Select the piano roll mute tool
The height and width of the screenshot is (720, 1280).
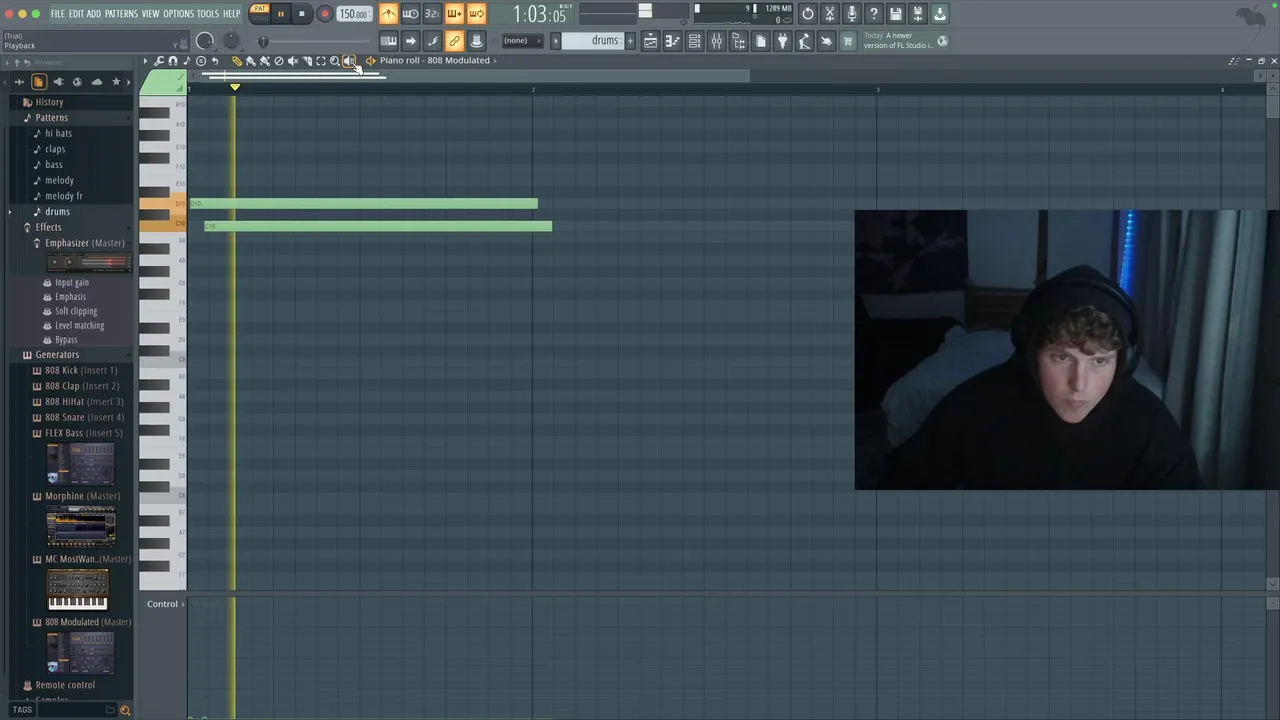pyautogui.click(x=293, y=61)
